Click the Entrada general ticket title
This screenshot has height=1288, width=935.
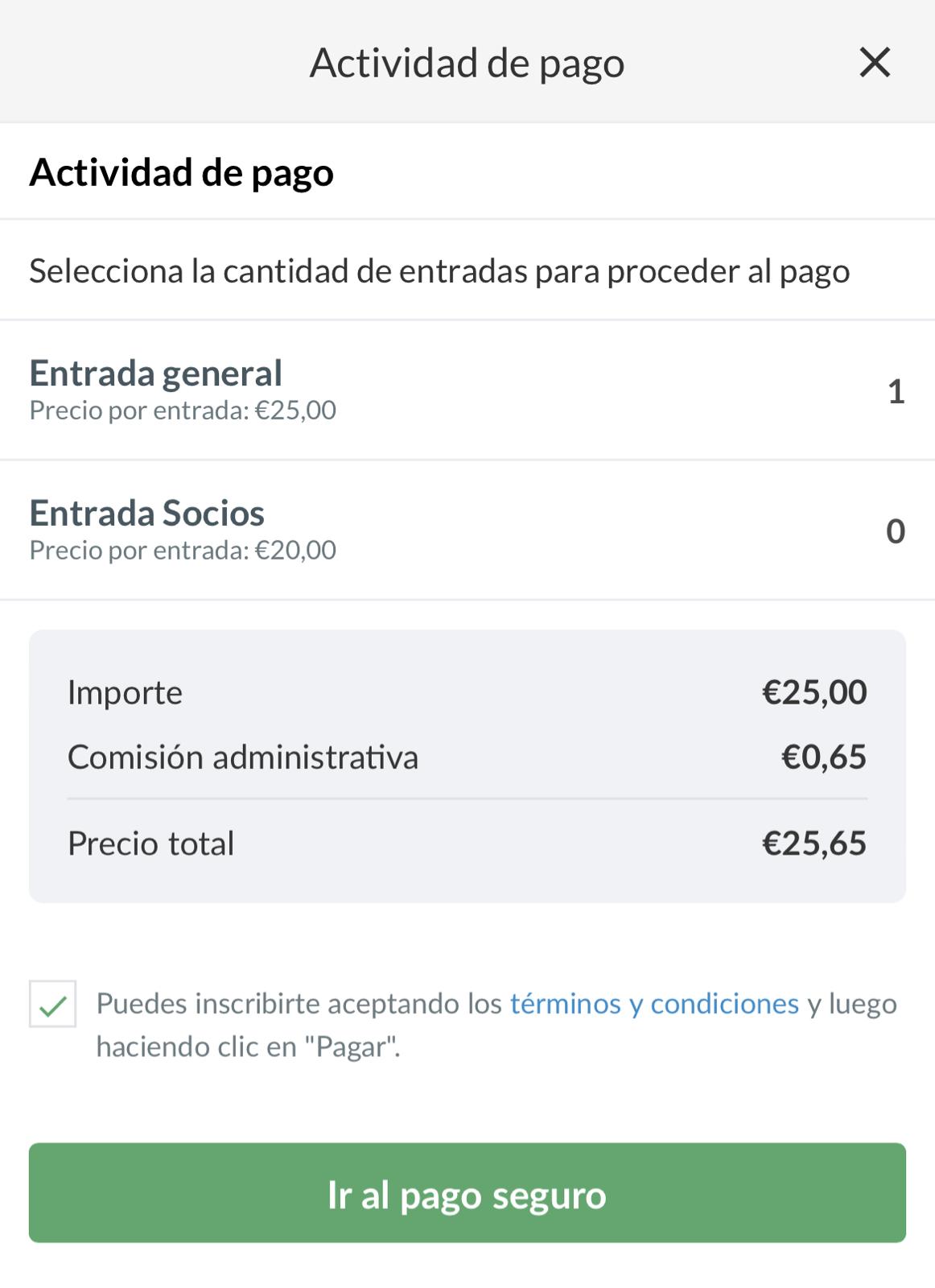pos(155,374)
